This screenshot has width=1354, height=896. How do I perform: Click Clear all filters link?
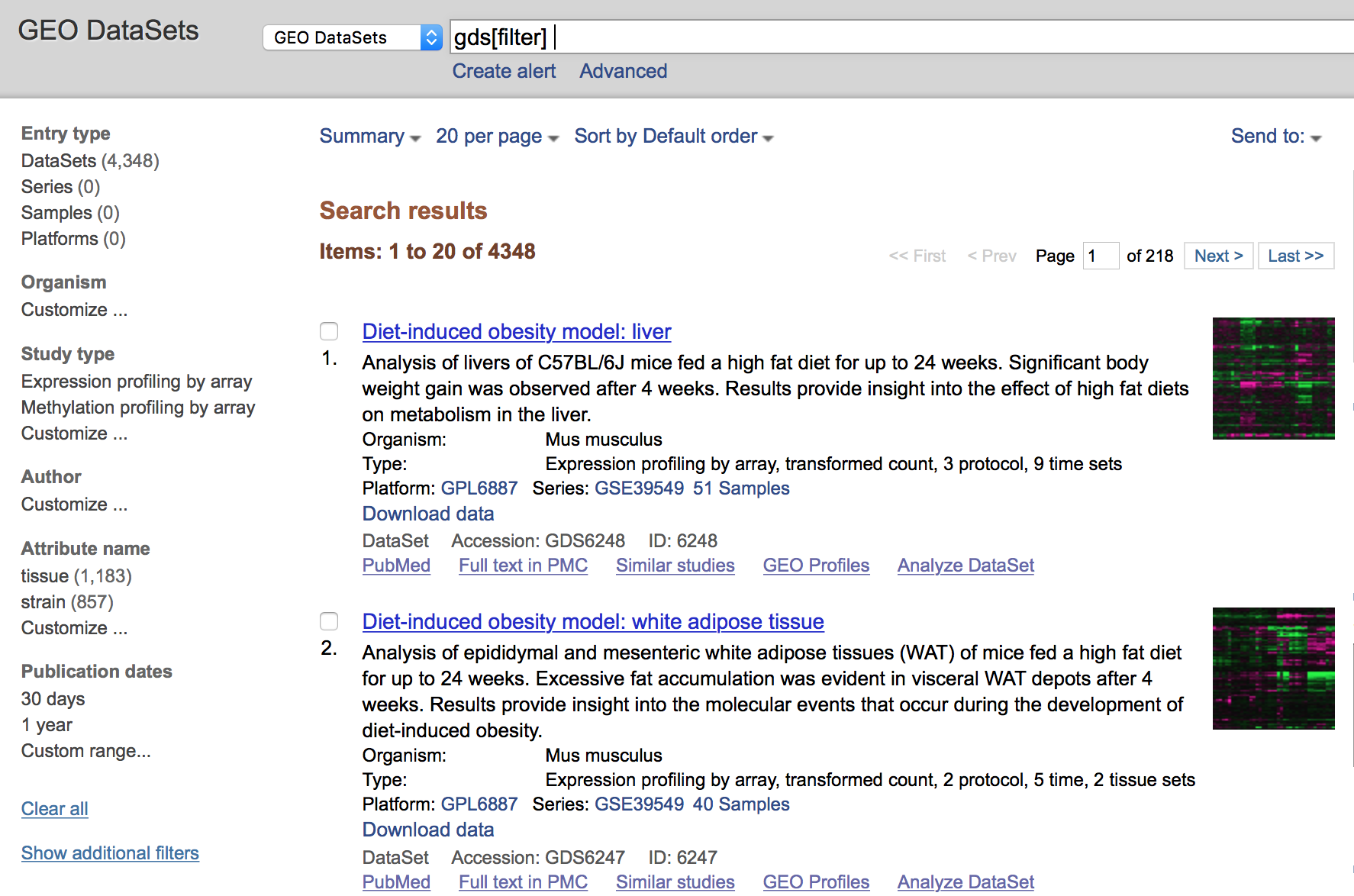click(55, 809)
